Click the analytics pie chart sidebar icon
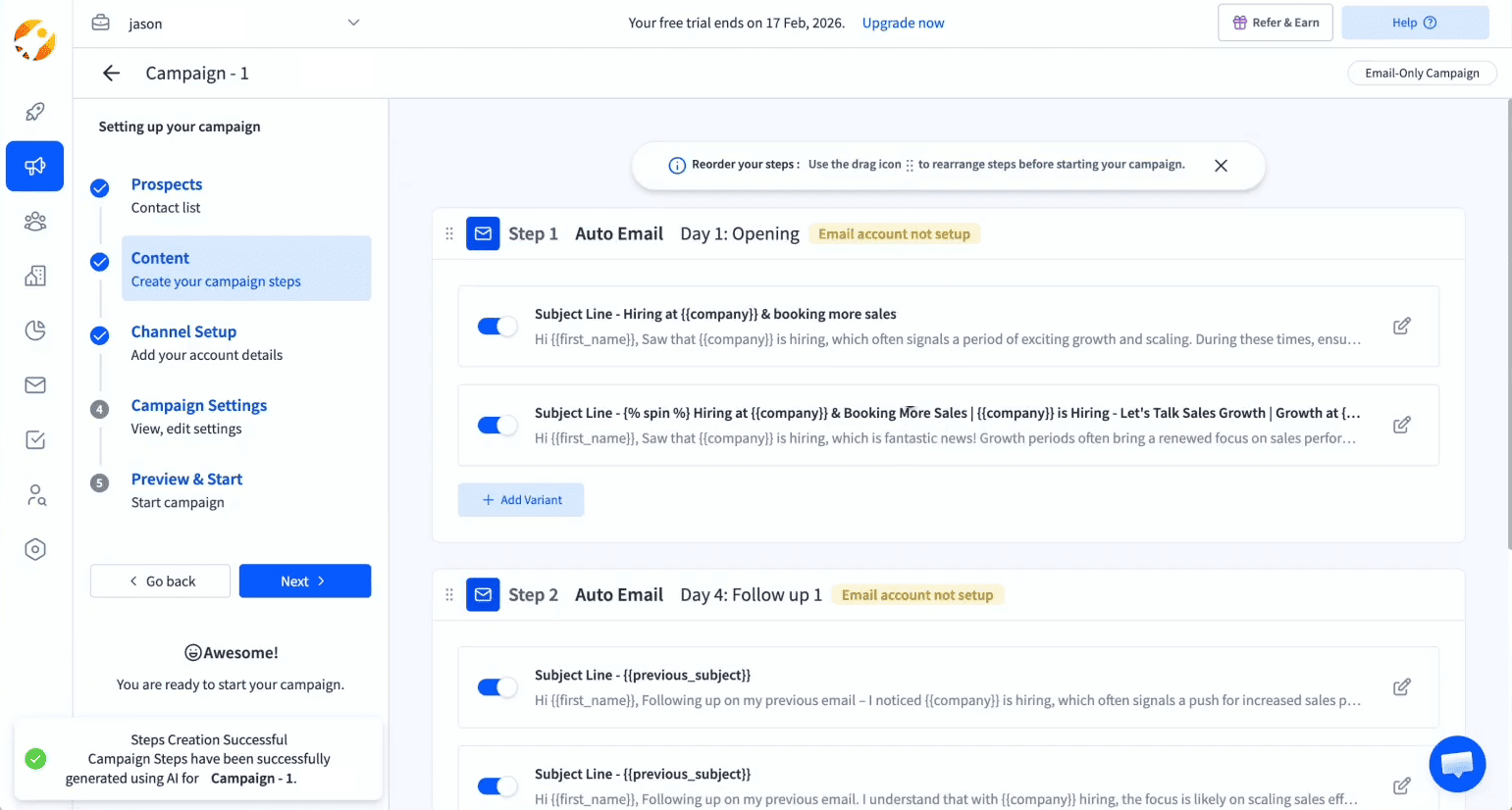This screenshot has height=810, width=1512. pos(34,330)
